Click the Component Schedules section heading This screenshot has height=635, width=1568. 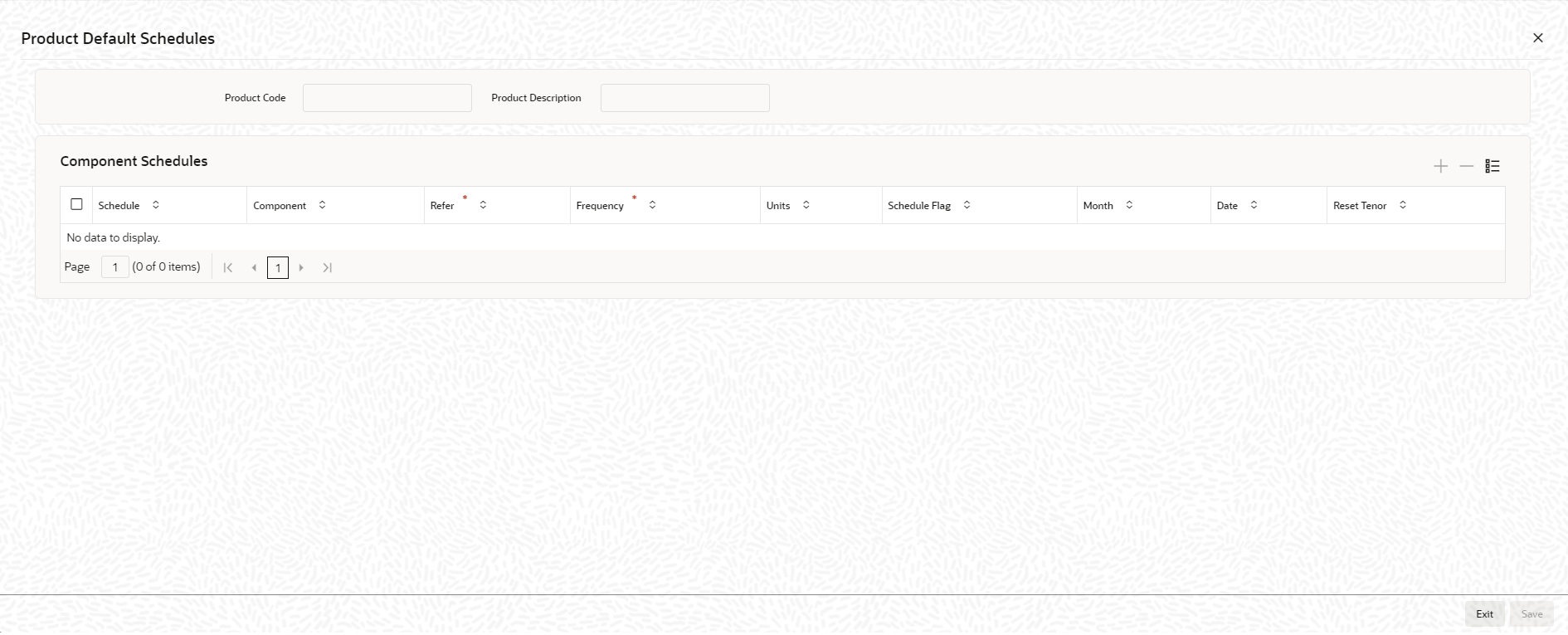point(134,161)
